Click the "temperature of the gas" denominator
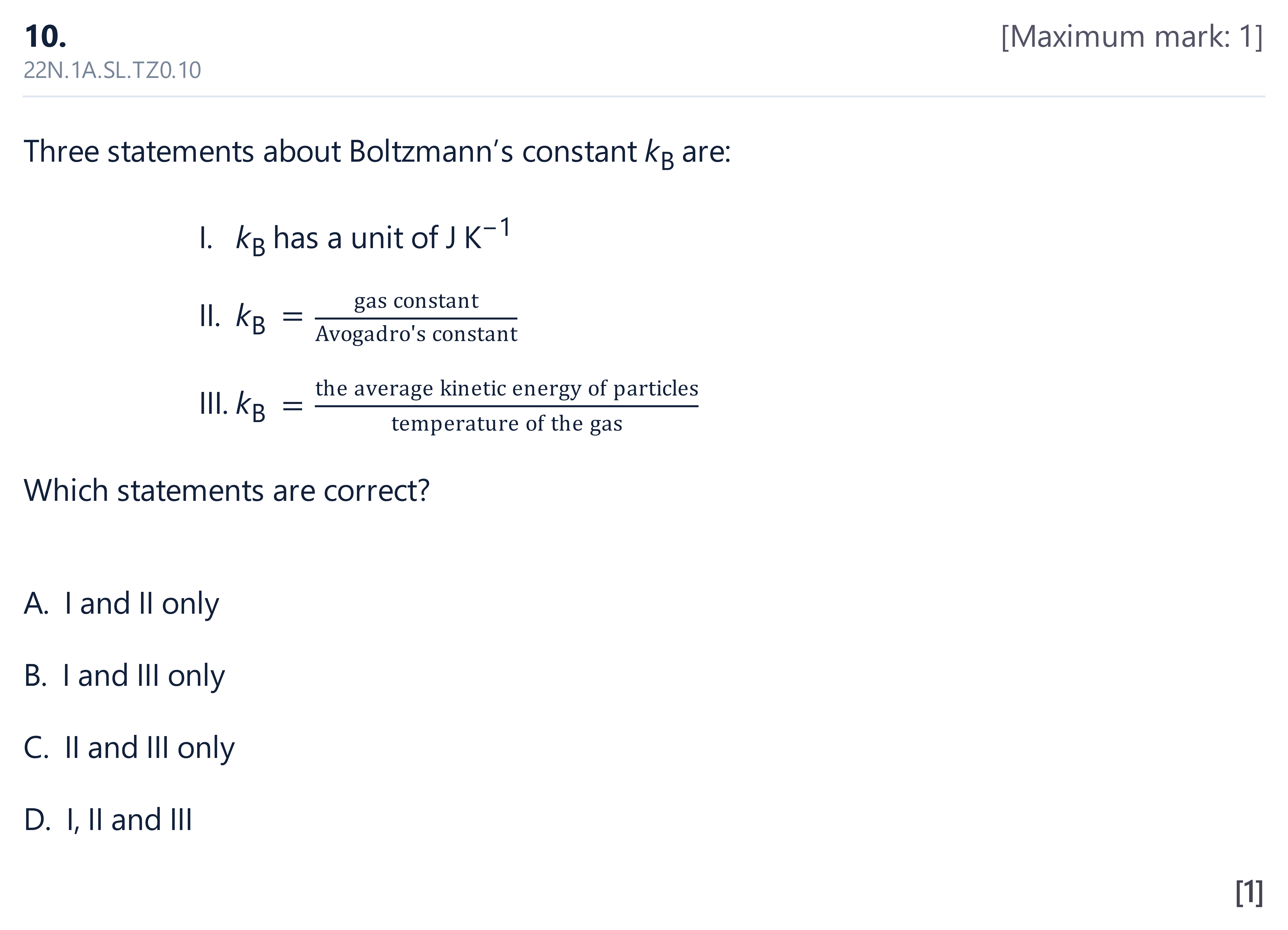Screen dimensions: 1288x930 click(506, 424)
